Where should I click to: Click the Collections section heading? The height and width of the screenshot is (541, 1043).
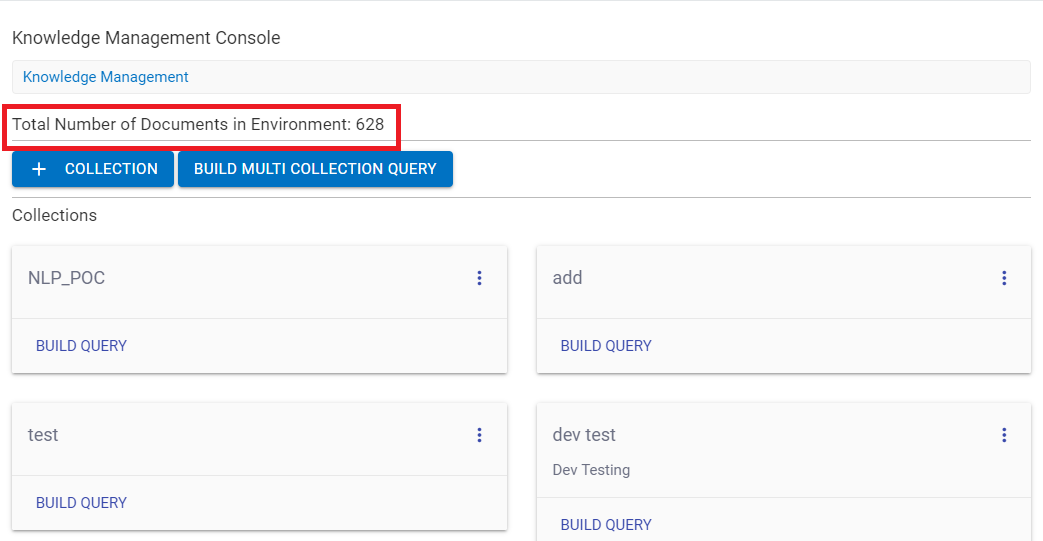tap(55, 215)
